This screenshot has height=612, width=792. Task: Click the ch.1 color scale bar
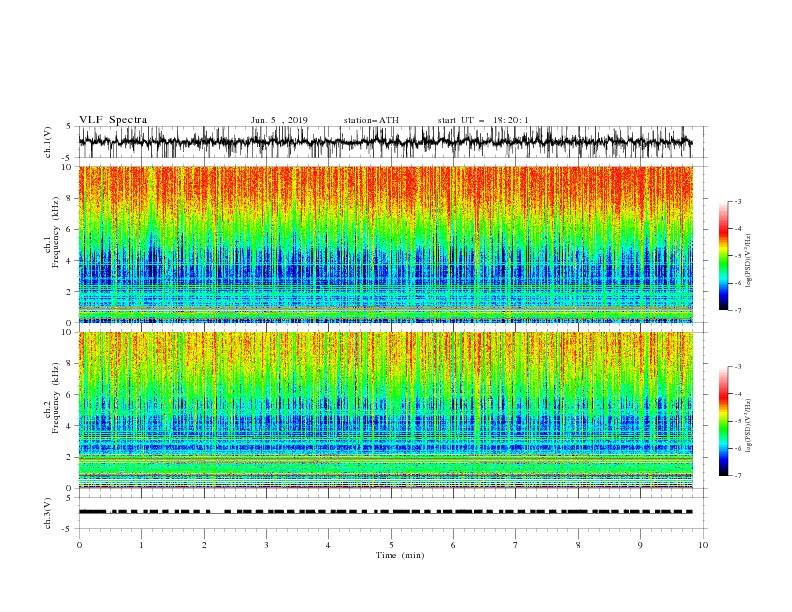tap(723, 256)
